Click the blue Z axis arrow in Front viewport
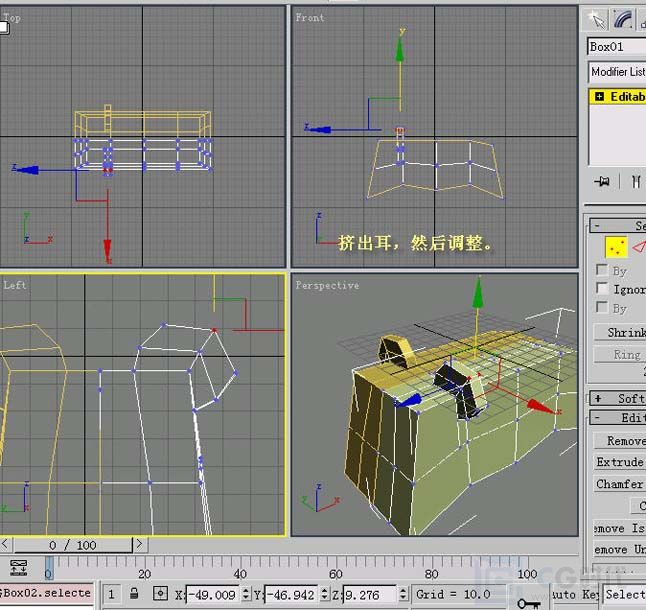646x610 pixels. 320,130
